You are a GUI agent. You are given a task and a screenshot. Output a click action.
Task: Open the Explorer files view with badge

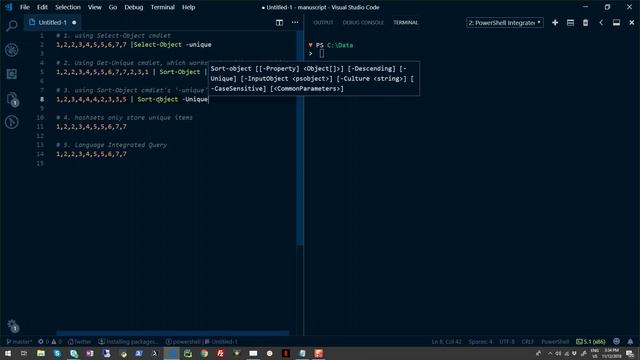pyautogui.click(x=12, y=99)
